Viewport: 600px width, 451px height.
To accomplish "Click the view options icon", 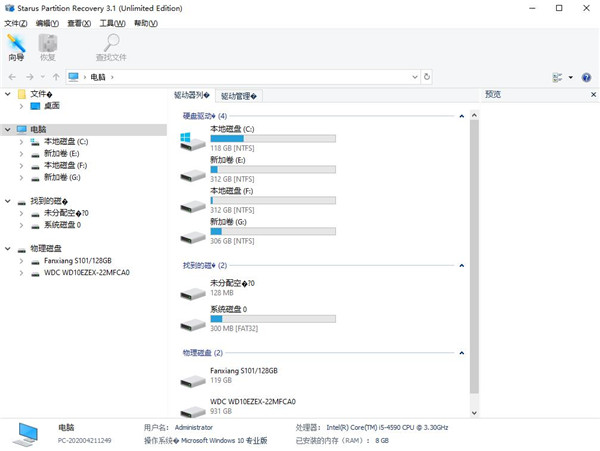I will 558,77.
